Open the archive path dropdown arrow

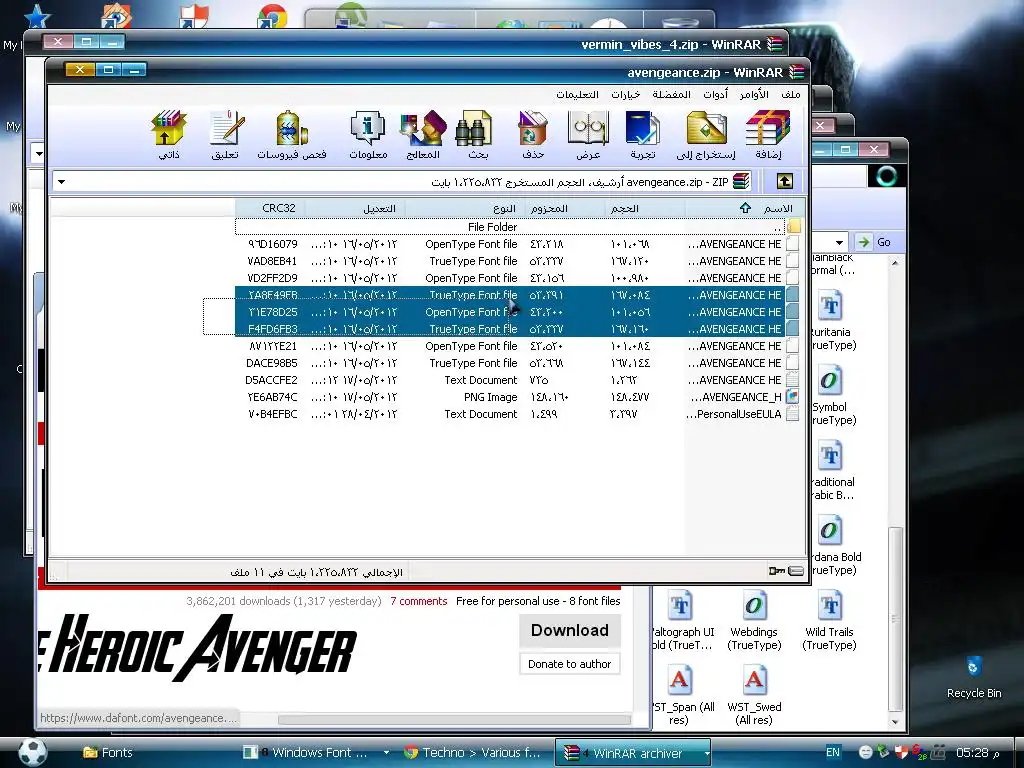pos(61,182)
